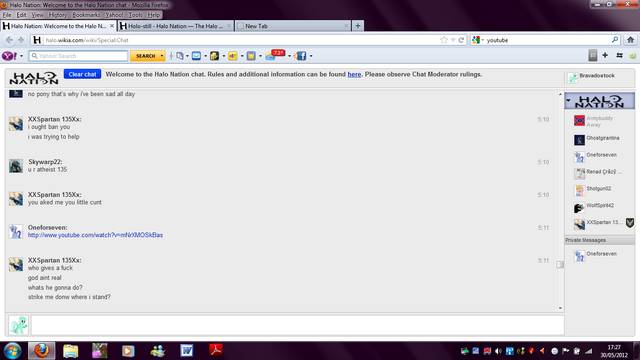Open Yahoo toolbar settings gear icon
Viewport: 640px width, 360px height.
[x=633, y=56]
